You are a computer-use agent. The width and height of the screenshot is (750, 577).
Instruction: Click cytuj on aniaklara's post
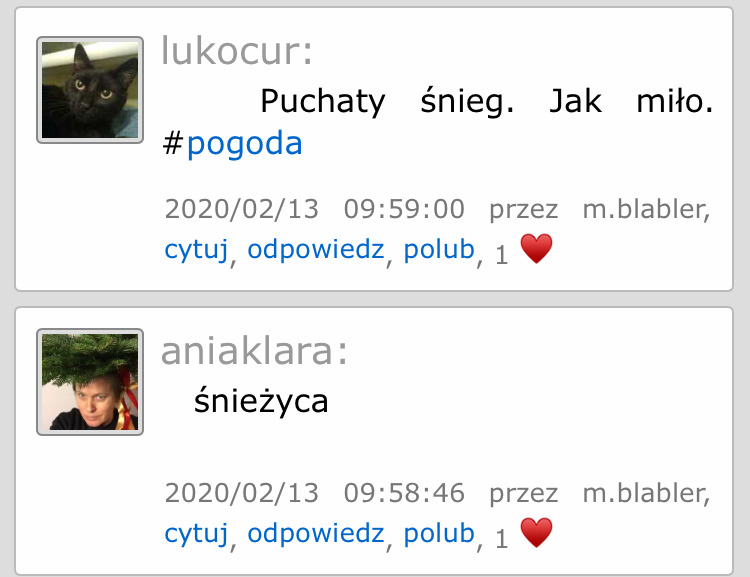click(x=196, y=533)
